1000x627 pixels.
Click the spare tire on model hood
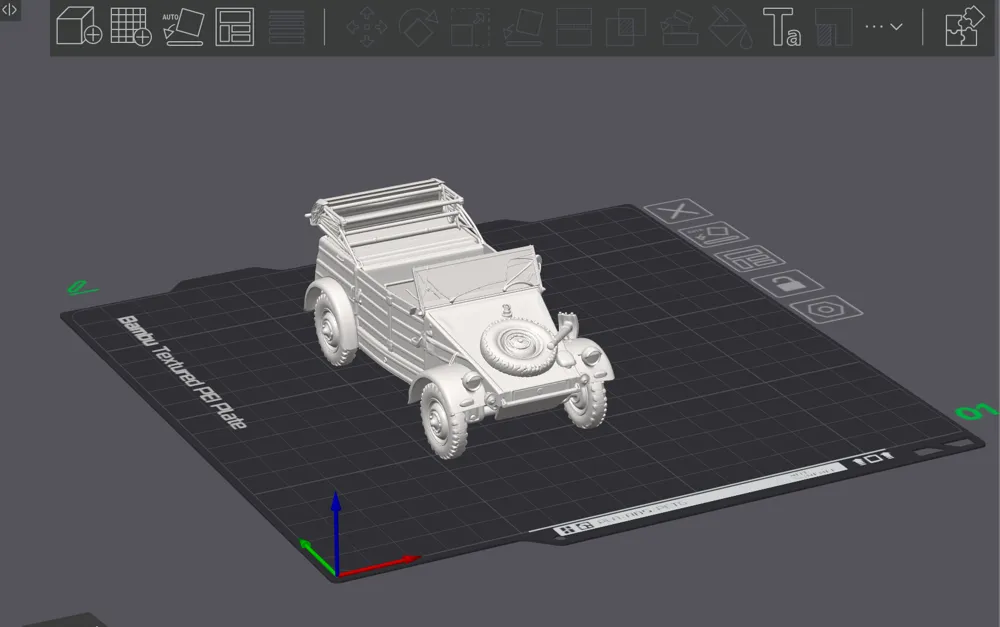(x=517, y=347)
